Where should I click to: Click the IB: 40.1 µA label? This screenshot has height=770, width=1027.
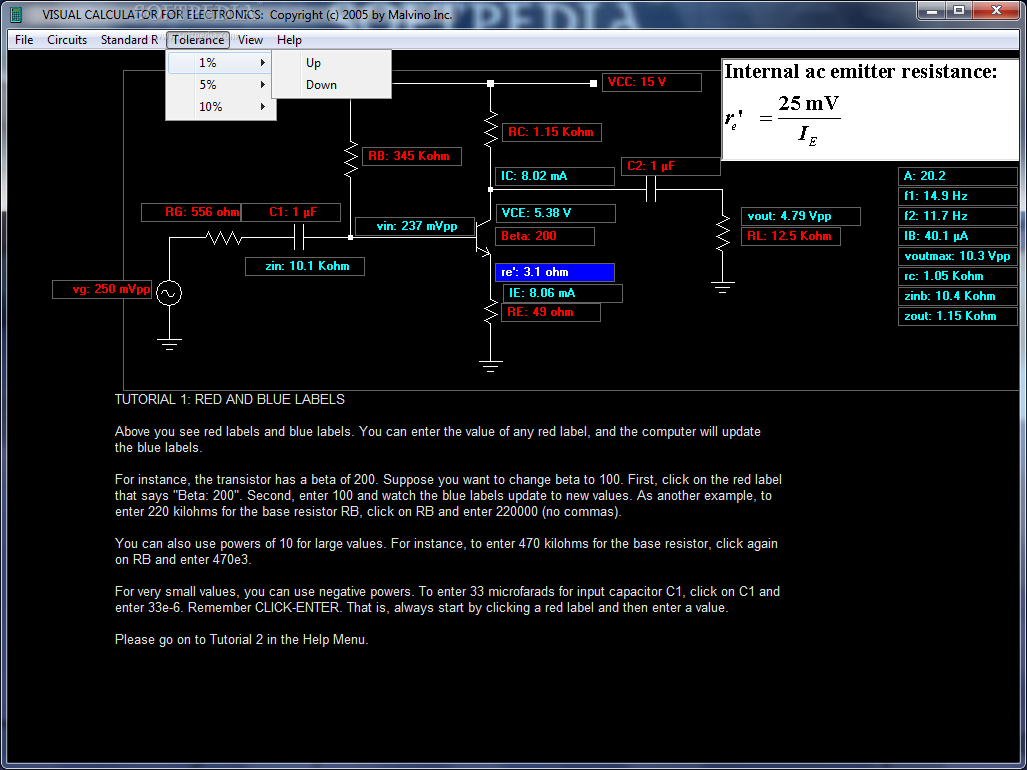[x=958, y=236]
